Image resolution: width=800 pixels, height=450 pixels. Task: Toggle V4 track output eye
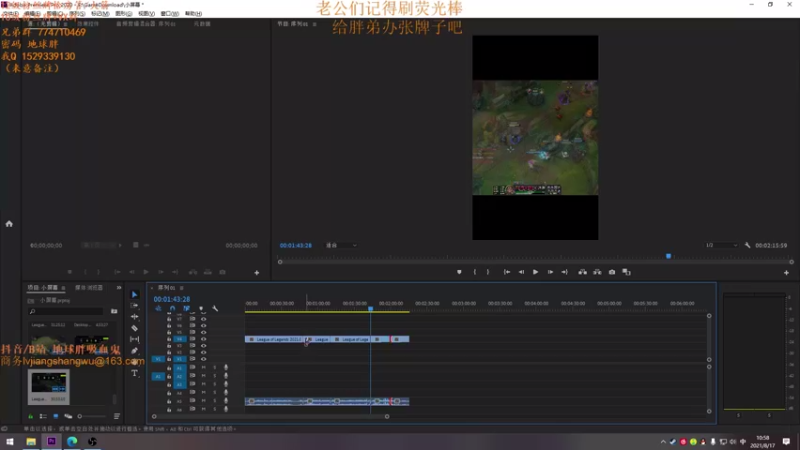click(204, 339)
